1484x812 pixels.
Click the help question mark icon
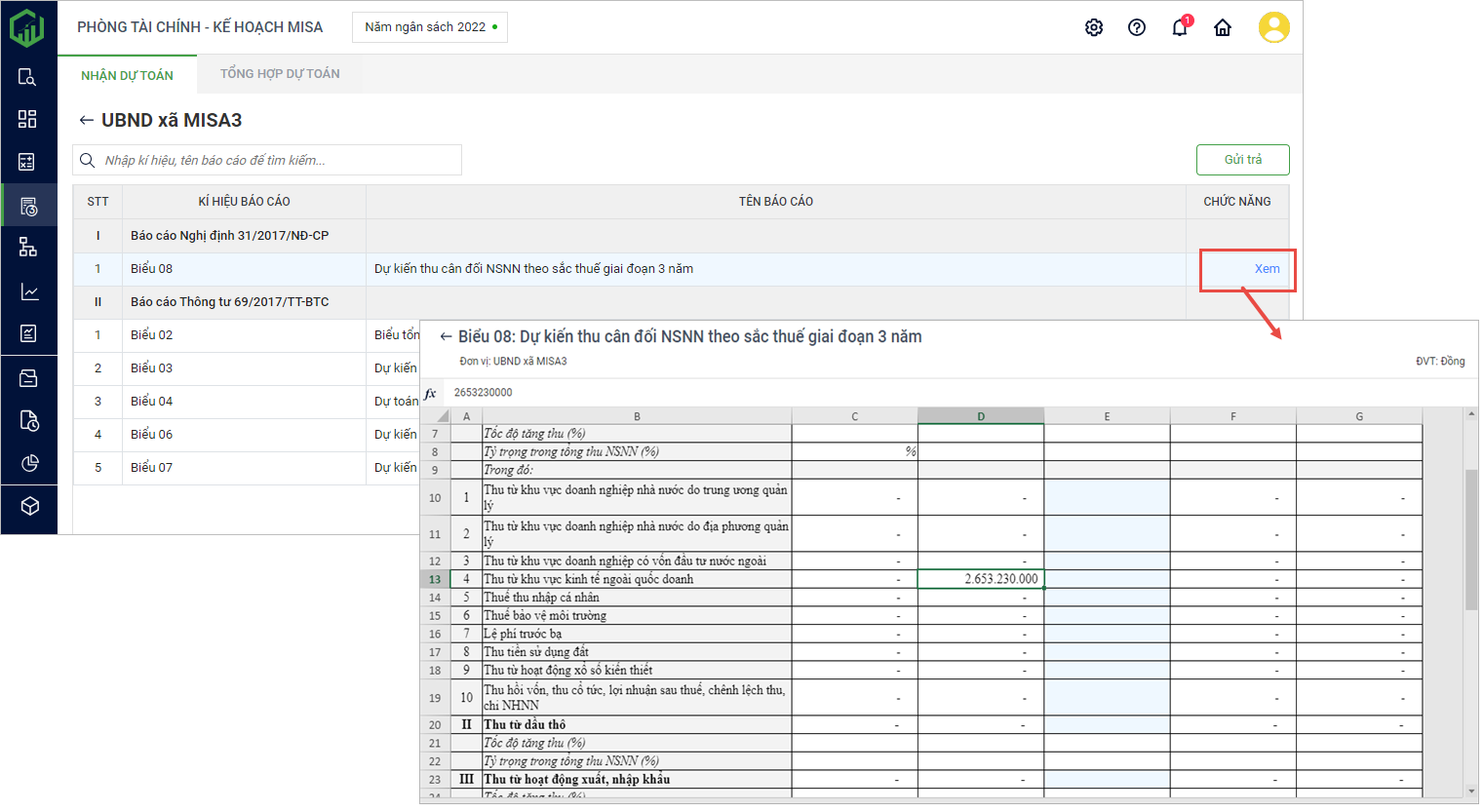click(1137, 27)
